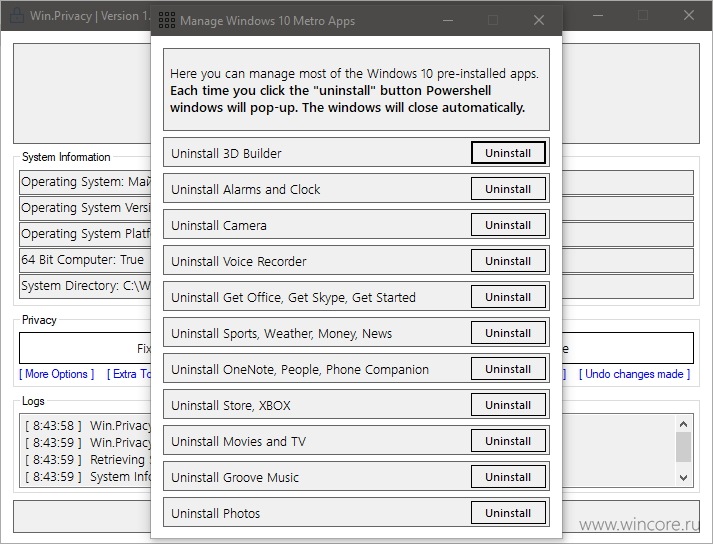This screenshot has height=544, width=713.
Task: Click the logs scrollbar thumb
Action: point(683,447)
